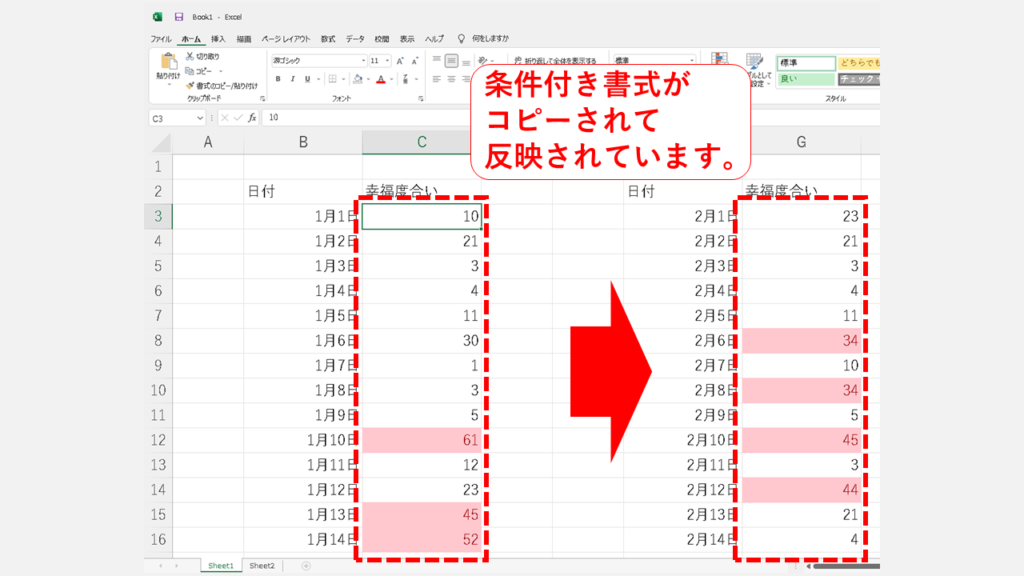Toggle Bold formatting

tap(279, 79)
